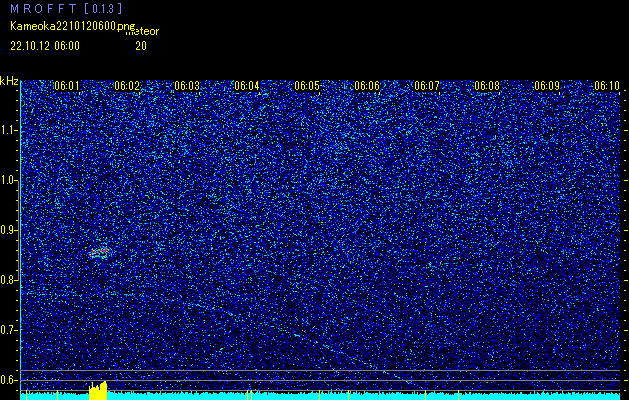Image resolution: width=629 pixels, height=400 pixels.
Task: Click the red meteor echo in the spectrogram
Action: pos(99,252)
